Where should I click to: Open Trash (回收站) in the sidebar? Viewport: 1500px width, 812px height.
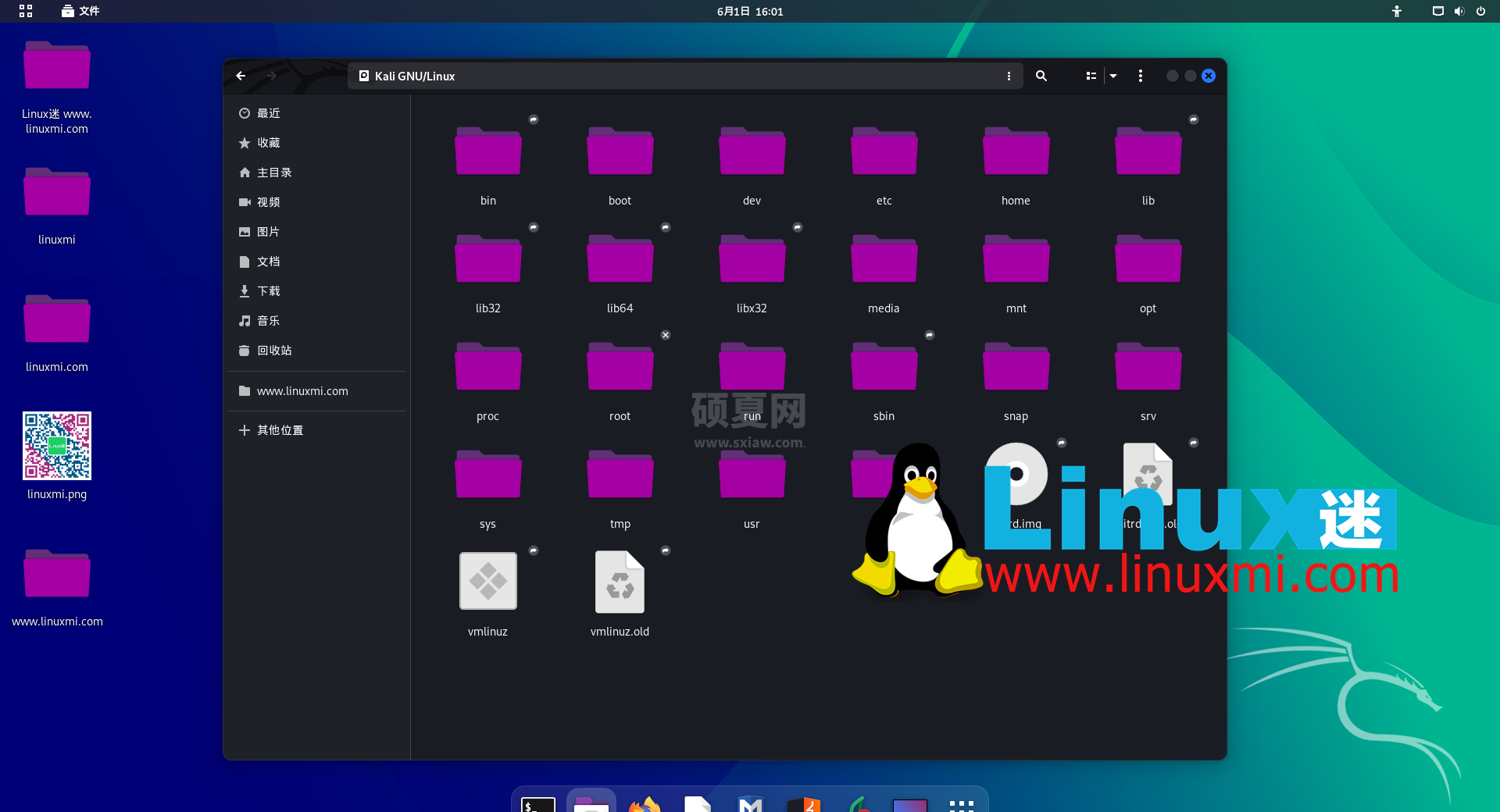[316, 351]
